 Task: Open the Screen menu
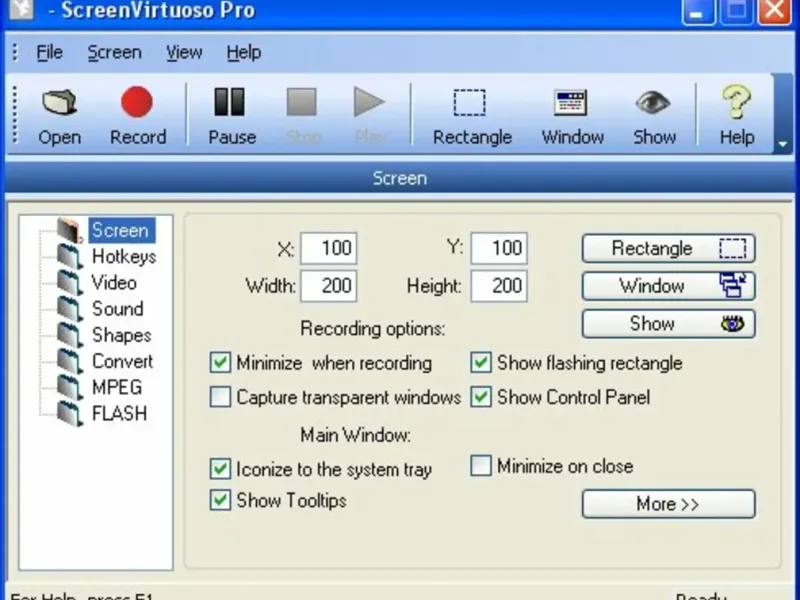tap(114, 52)
